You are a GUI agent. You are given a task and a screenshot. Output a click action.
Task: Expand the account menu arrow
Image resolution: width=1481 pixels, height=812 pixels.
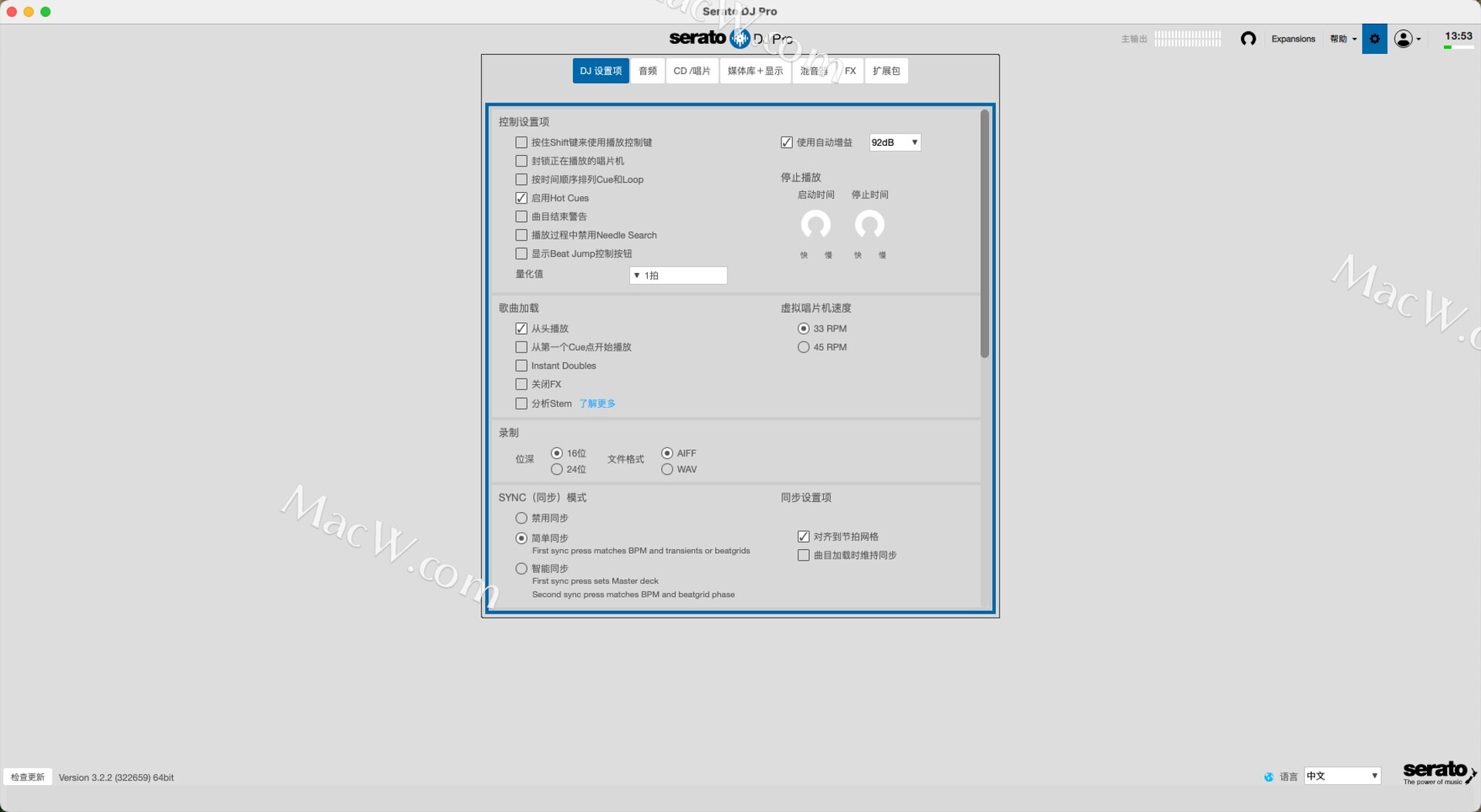click(x=1419, y=39)
